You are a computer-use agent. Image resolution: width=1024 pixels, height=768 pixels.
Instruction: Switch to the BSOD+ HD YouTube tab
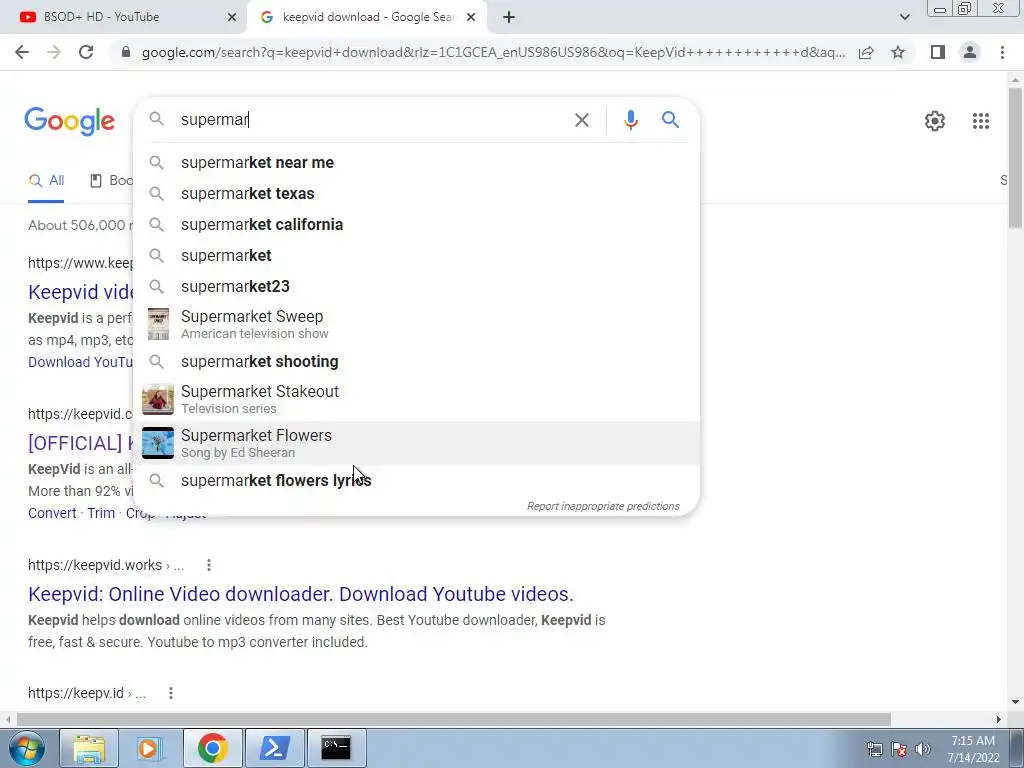tap(123, 18)
